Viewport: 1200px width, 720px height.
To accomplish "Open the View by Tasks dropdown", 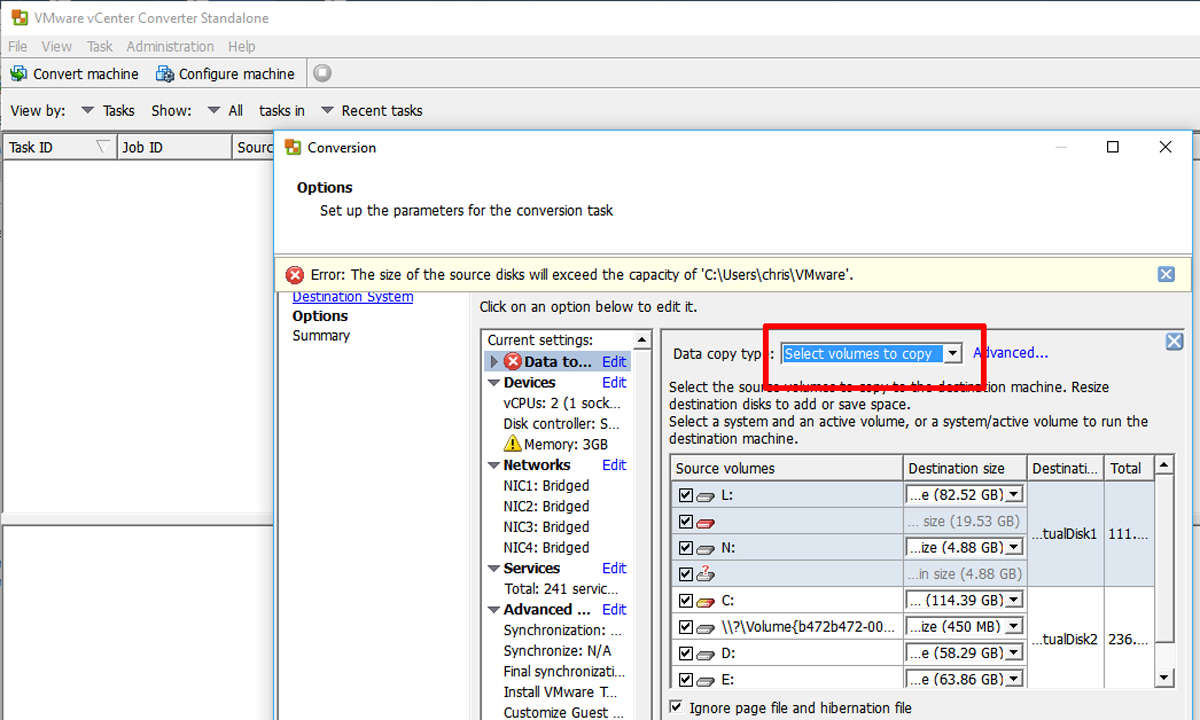I will tap(87, 111).
